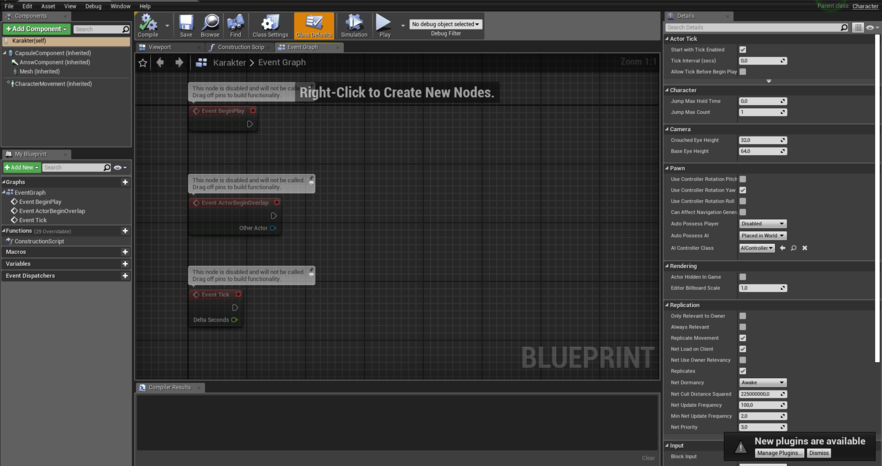The height and width of the screenshot is (466, 882).
Task: Open the Window menu
Action: (x=120, y=6)
